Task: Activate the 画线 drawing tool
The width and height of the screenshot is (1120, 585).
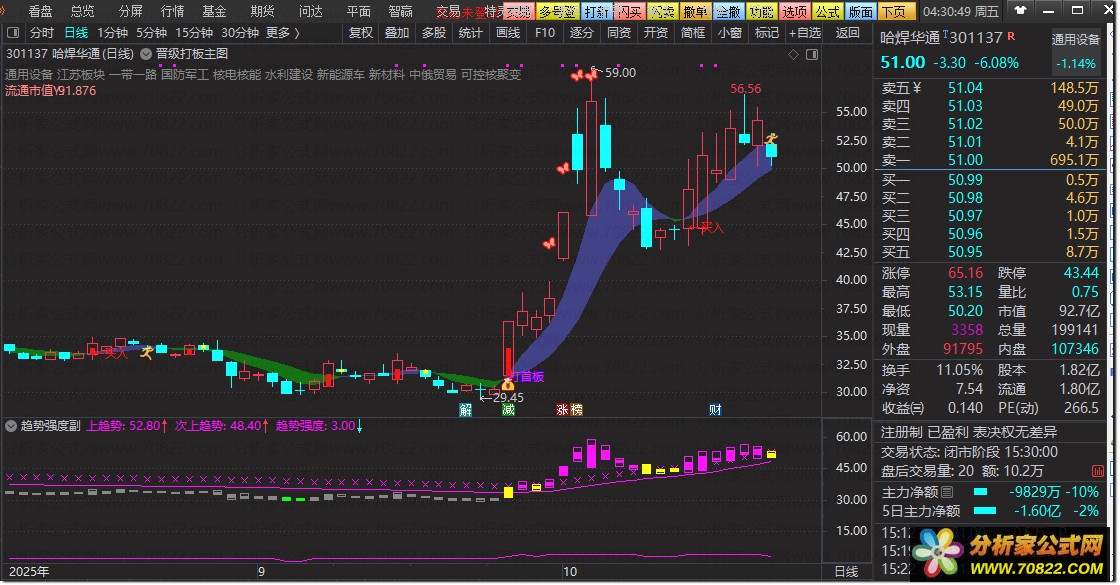Action: [x=508, y=33]
